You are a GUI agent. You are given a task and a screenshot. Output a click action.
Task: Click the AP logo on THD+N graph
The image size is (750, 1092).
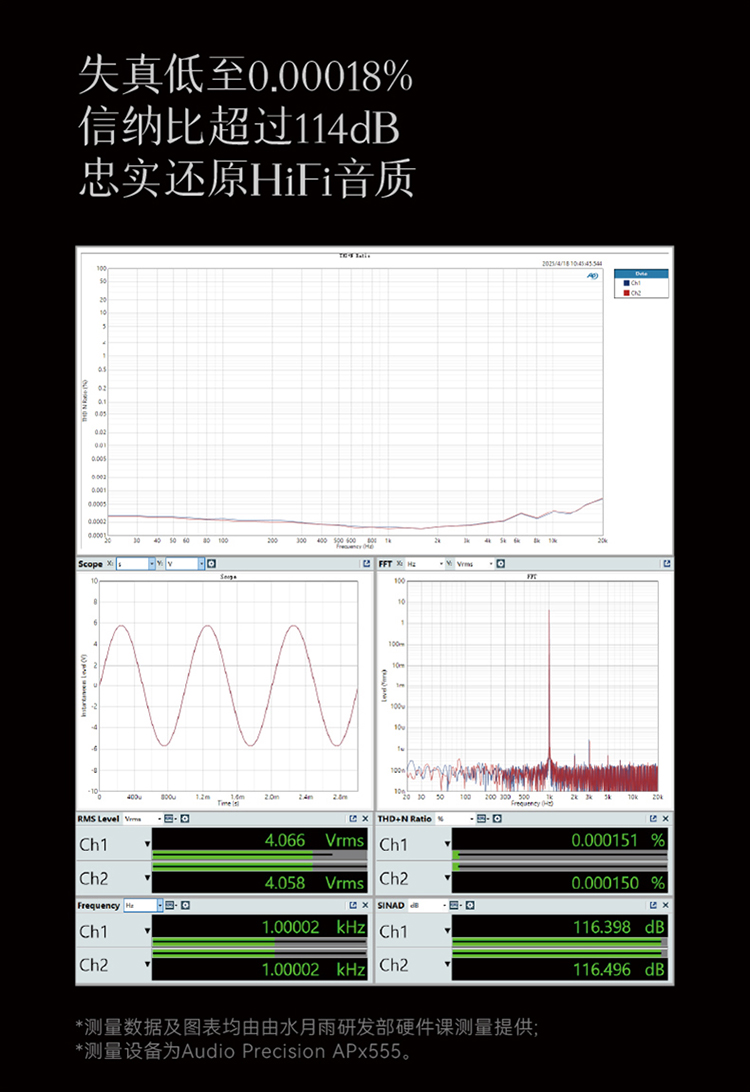(x=593, y=273)
